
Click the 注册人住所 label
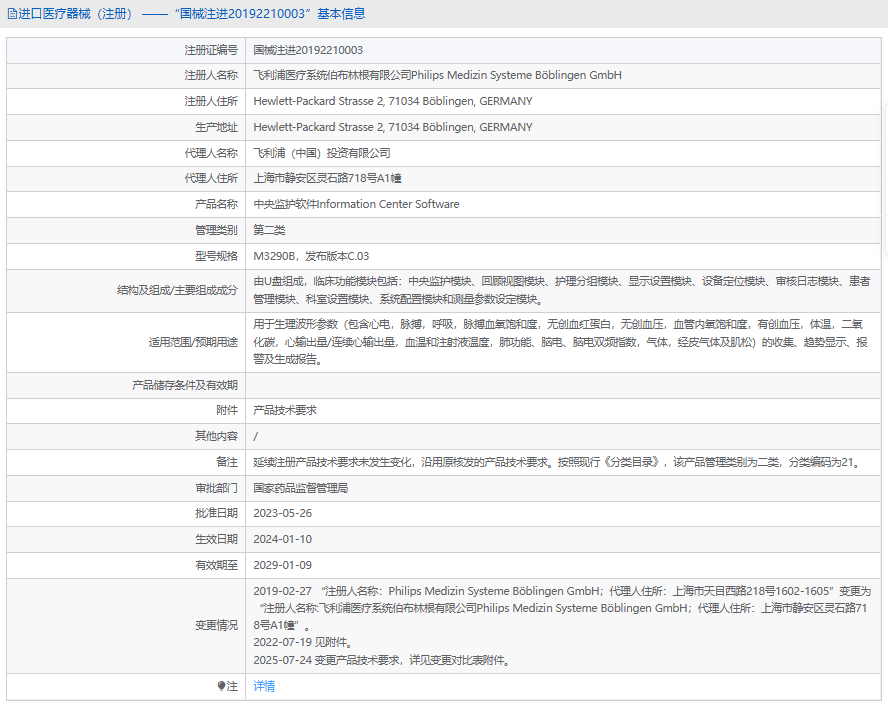pyautogui.click(x=211, y=101)
